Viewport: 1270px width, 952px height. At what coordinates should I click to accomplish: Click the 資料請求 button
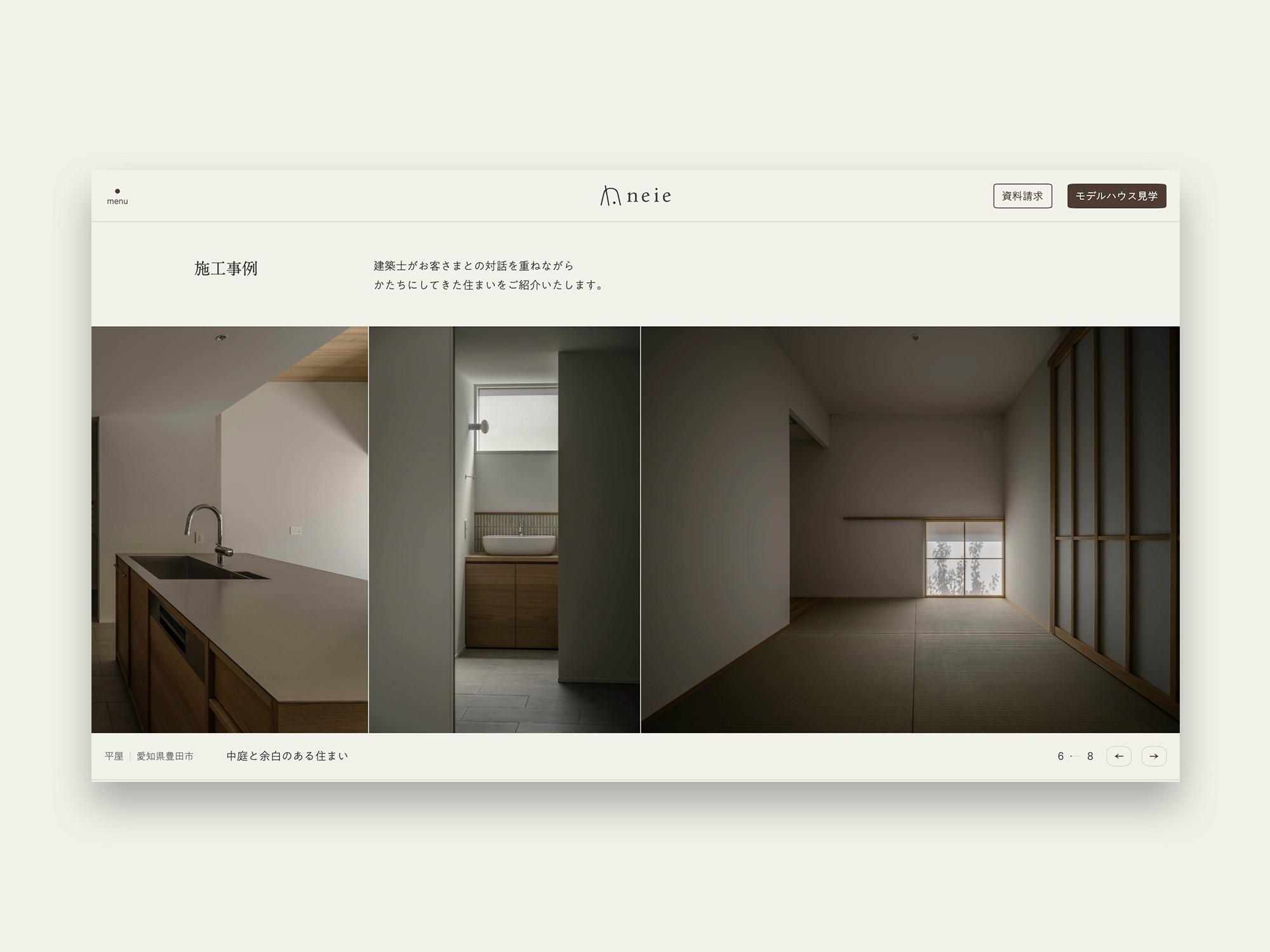coord(1022,196)
